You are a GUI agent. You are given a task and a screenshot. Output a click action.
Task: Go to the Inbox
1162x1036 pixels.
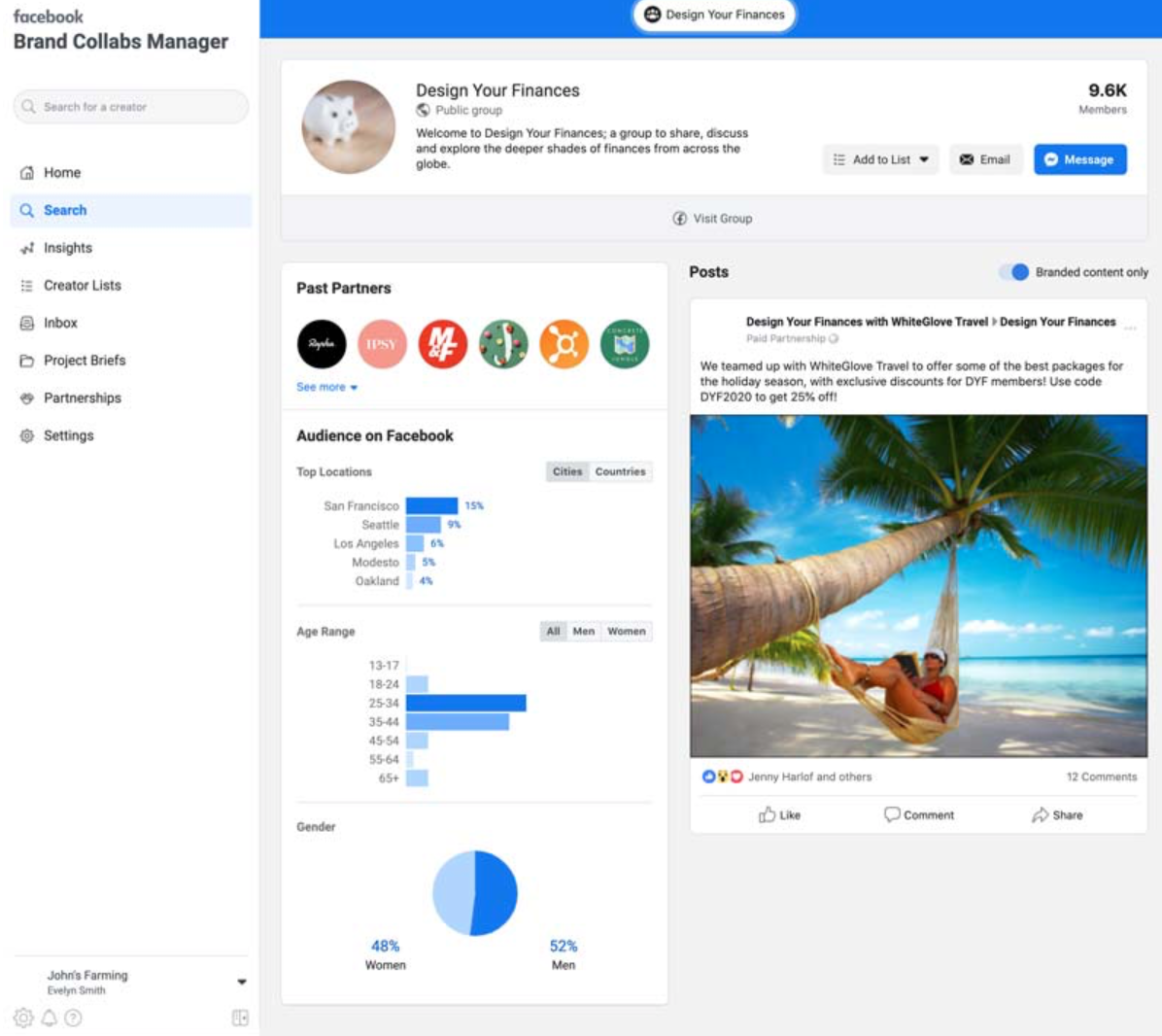[x=62, y=323]
